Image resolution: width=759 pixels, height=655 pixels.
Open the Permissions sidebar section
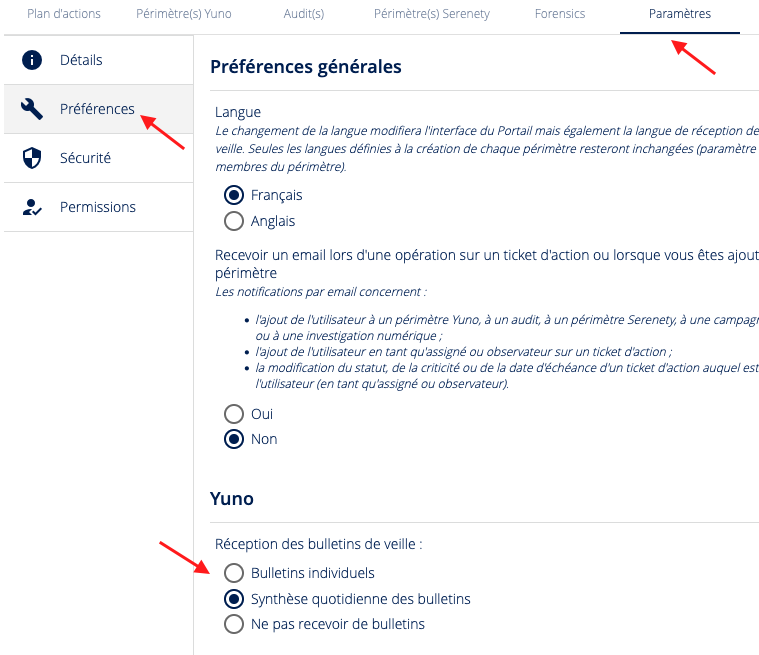(98, 207)
